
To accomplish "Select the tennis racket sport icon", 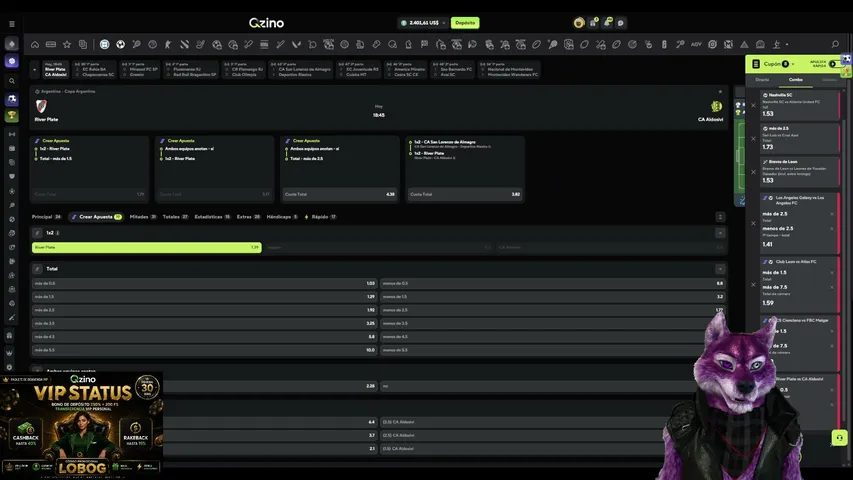I will click(x=137, y=45).
